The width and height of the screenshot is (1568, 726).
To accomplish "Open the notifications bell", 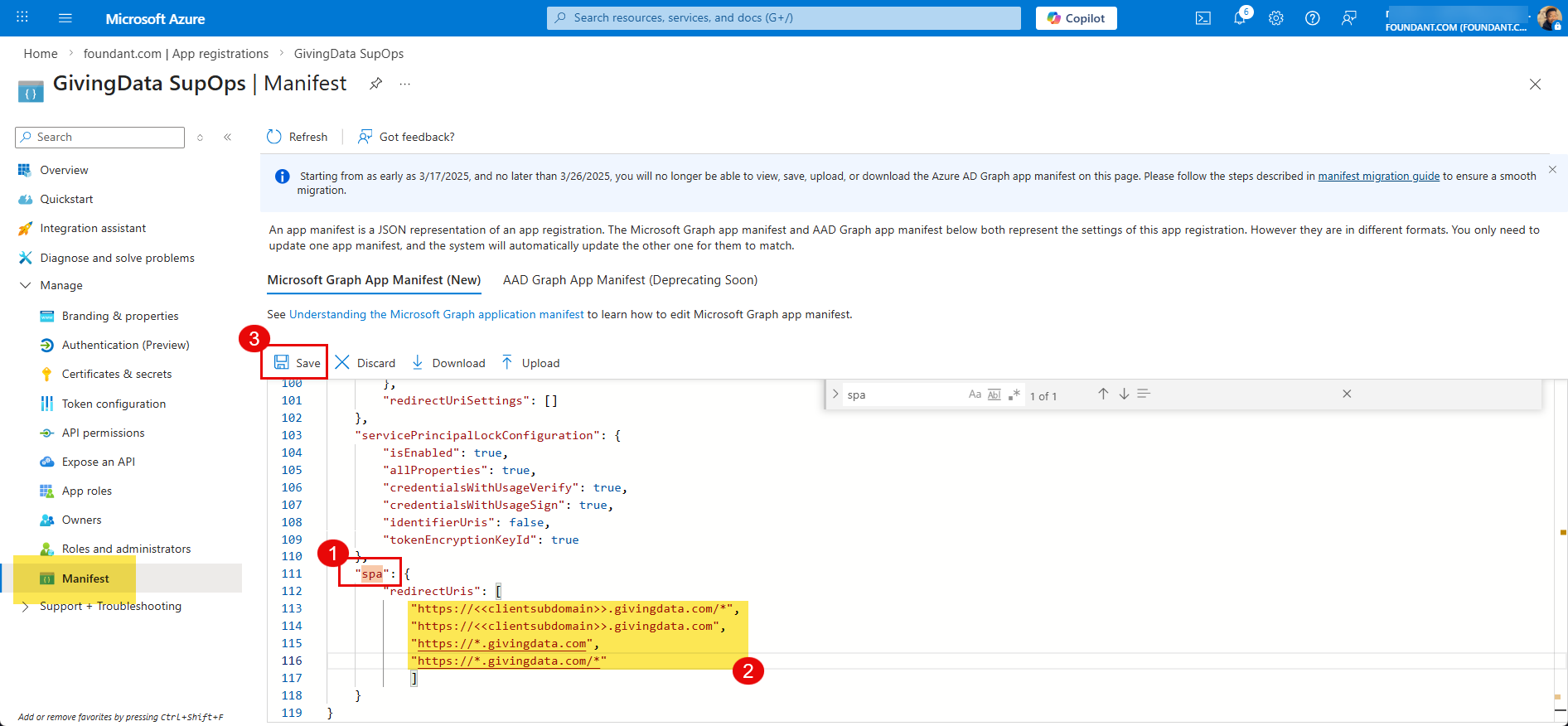I will coord(1241,17).
